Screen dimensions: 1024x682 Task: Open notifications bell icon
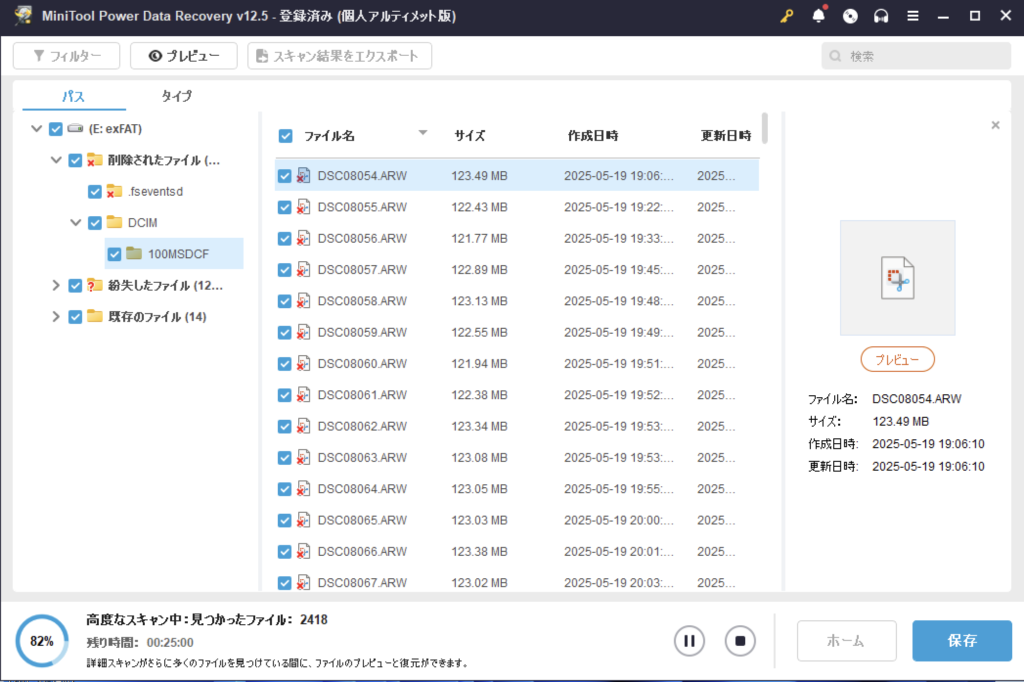coord(818,16)
